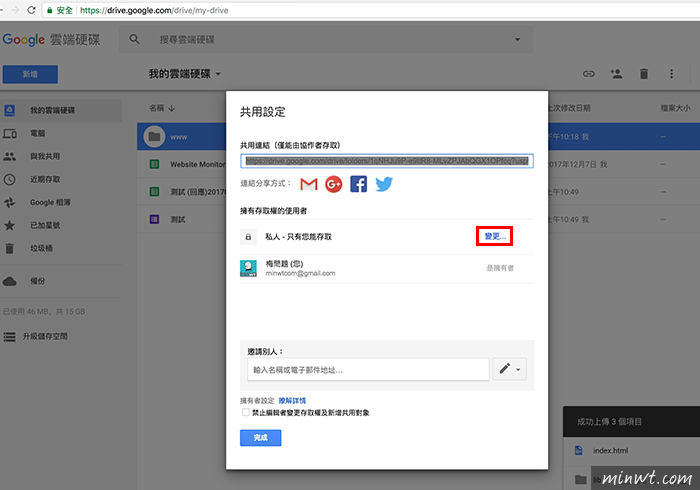
Task: Open the 瞭解詳情 learn more link
Action: pos(292,401)
